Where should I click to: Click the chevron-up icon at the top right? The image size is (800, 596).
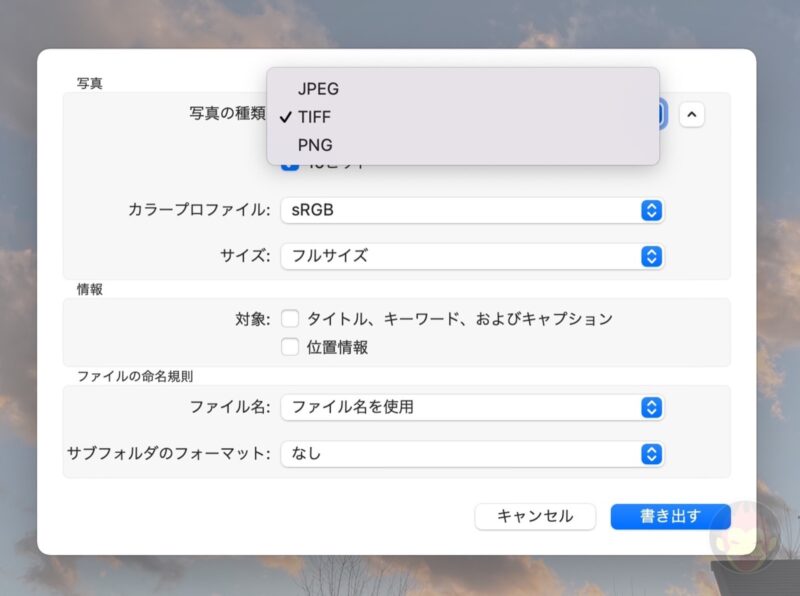(x=693, y=115)
